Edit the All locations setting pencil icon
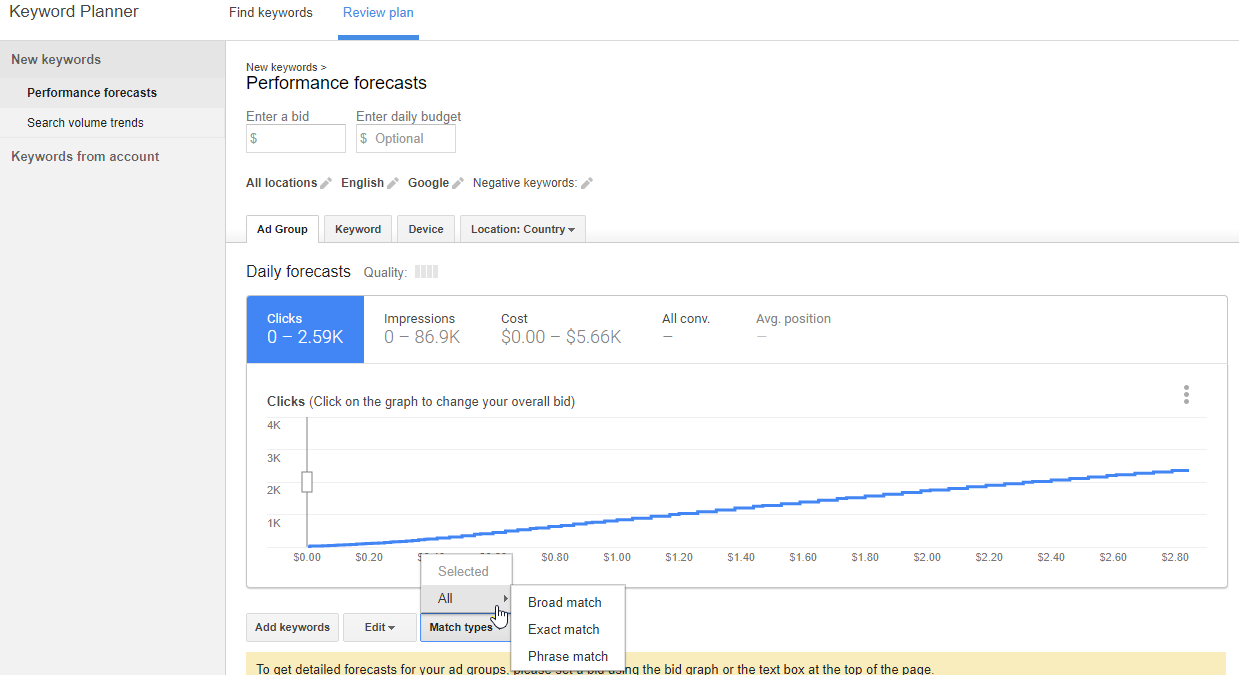This screenshot has width=1239, height=675. (x=327, y=183)
